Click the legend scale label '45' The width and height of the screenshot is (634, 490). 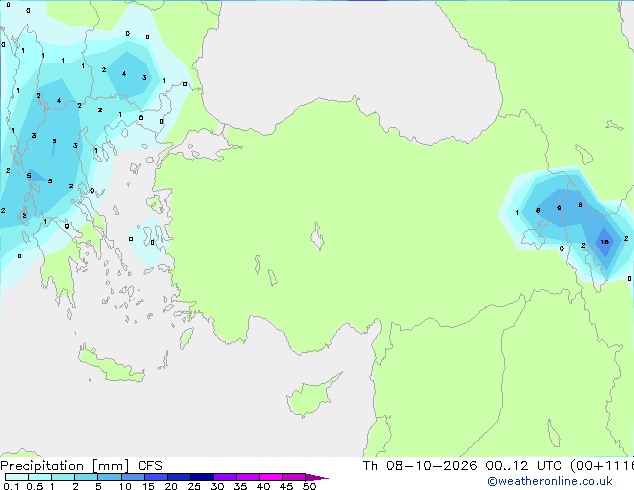click(286, 486)
